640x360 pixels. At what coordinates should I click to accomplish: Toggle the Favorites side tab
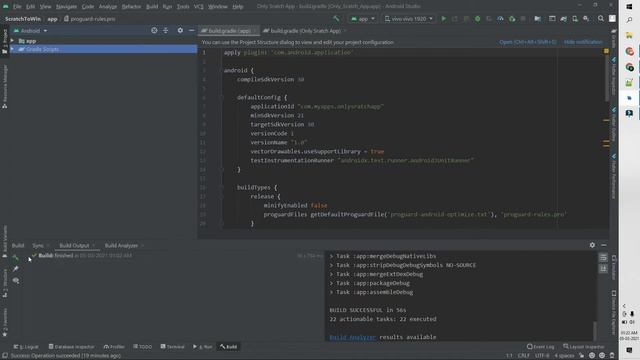[x=4, y=322]
